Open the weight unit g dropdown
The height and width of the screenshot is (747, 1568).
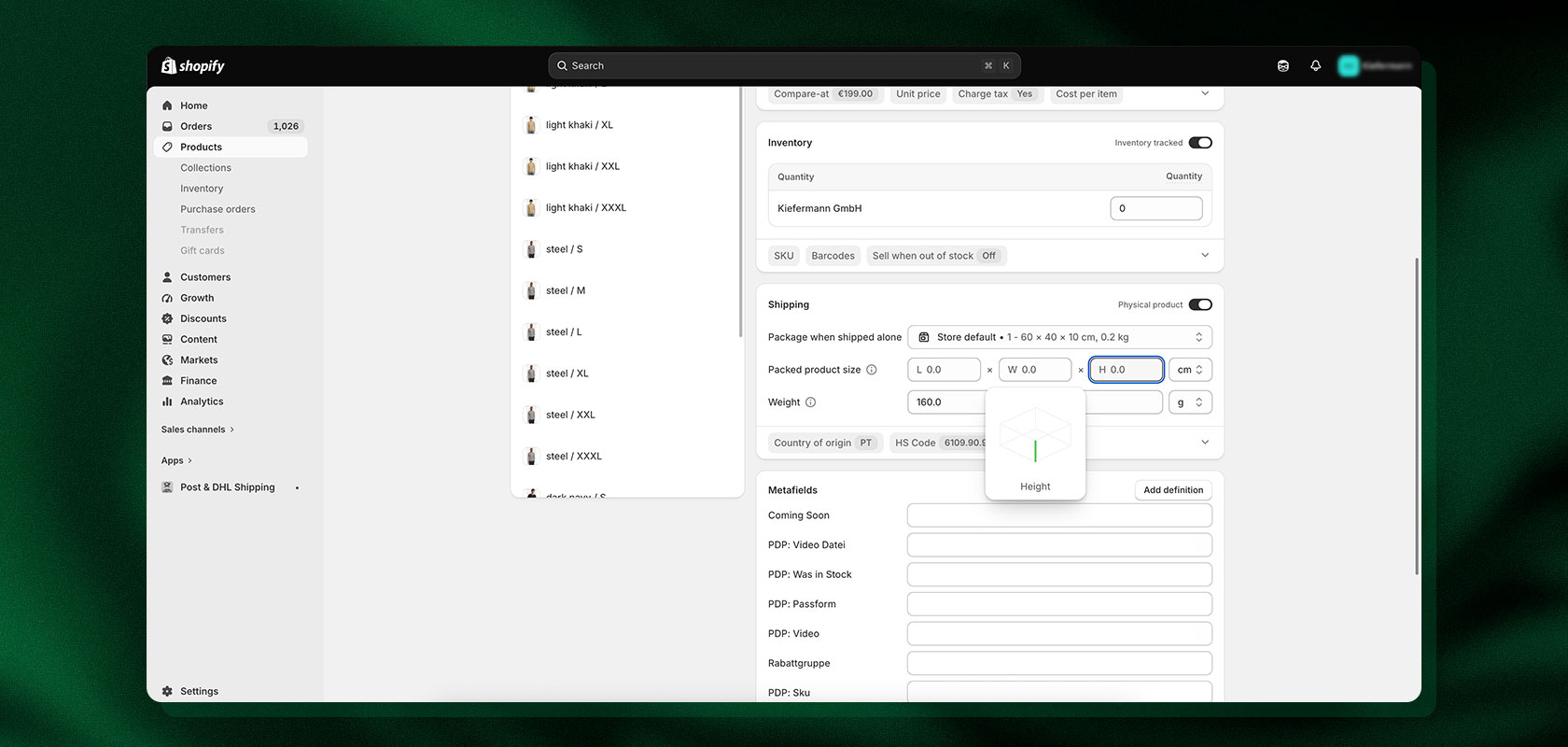(x=1190, y=402)
